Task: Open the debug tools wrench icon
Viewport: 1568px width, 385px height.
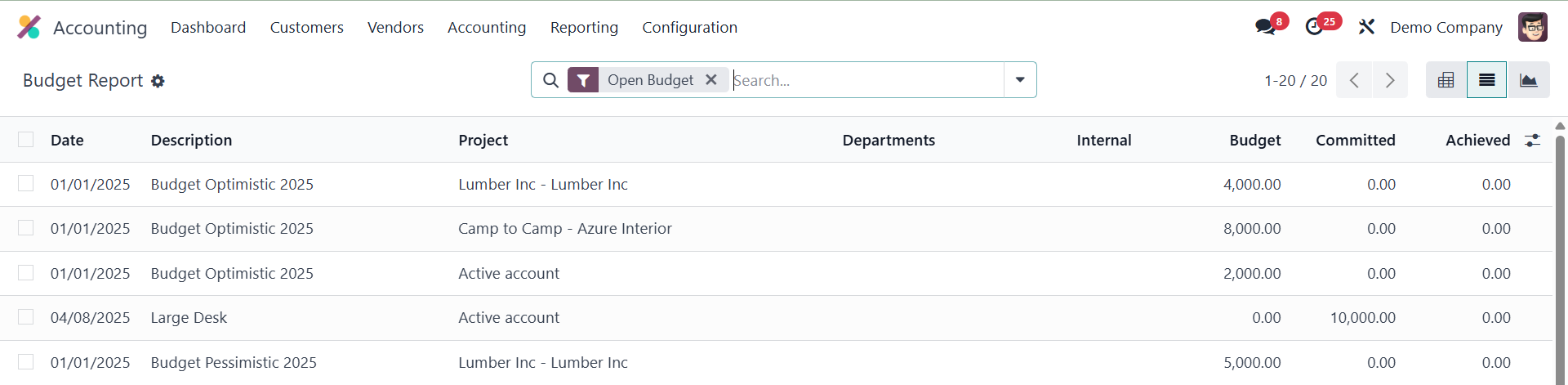Action: pyautogui.click(x=1366, y=27)
